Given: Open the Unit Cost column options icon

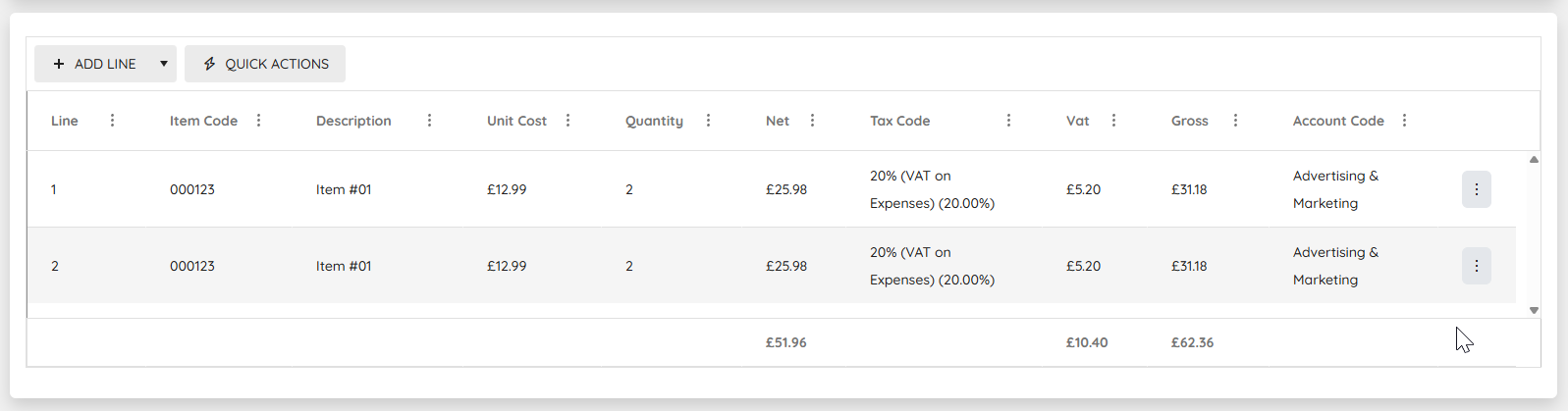Looking at the screenshot, I should 568,121.
